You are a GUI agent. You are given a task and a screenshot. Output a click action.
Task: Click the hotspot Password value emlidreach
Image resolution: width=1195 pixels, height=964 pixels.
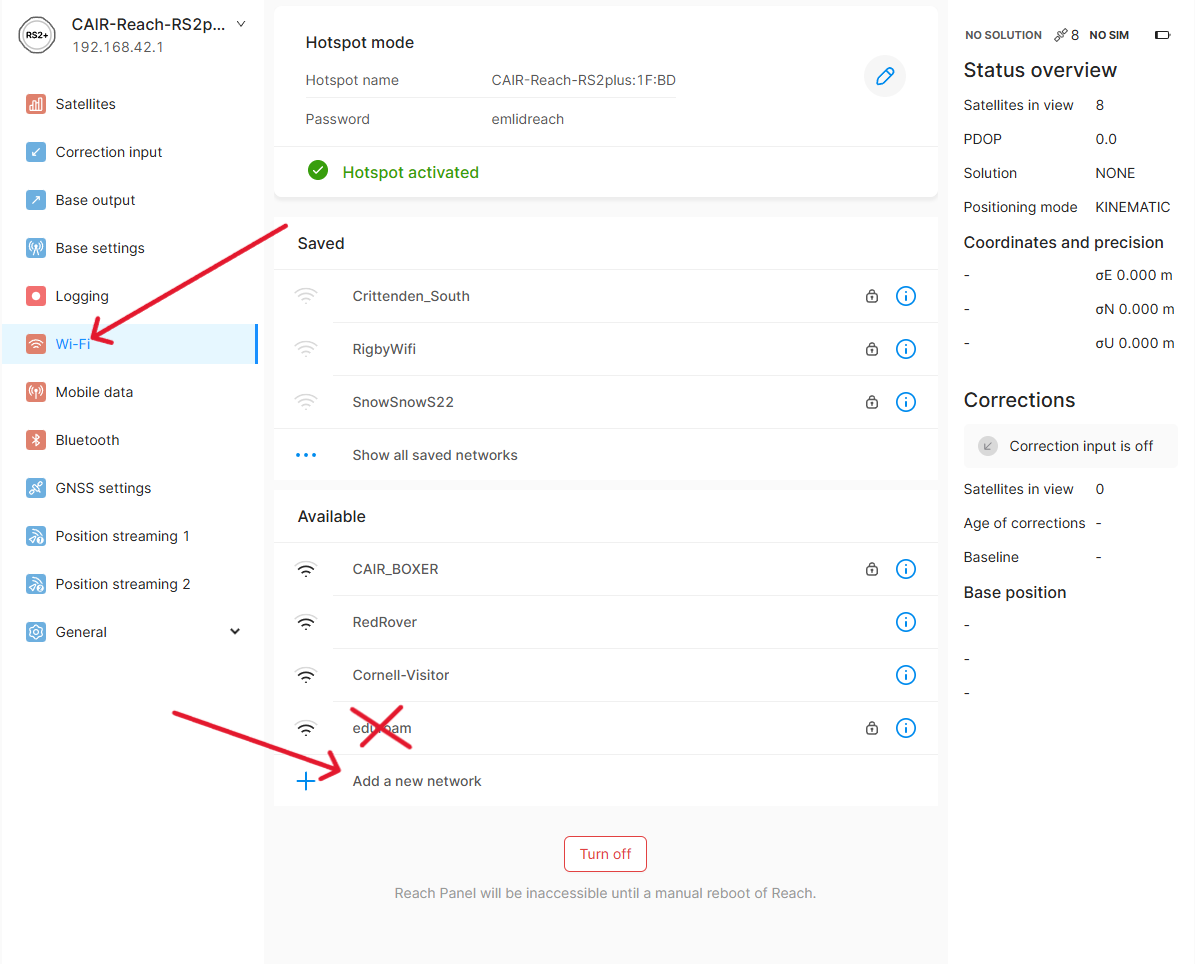pos(527,119)
